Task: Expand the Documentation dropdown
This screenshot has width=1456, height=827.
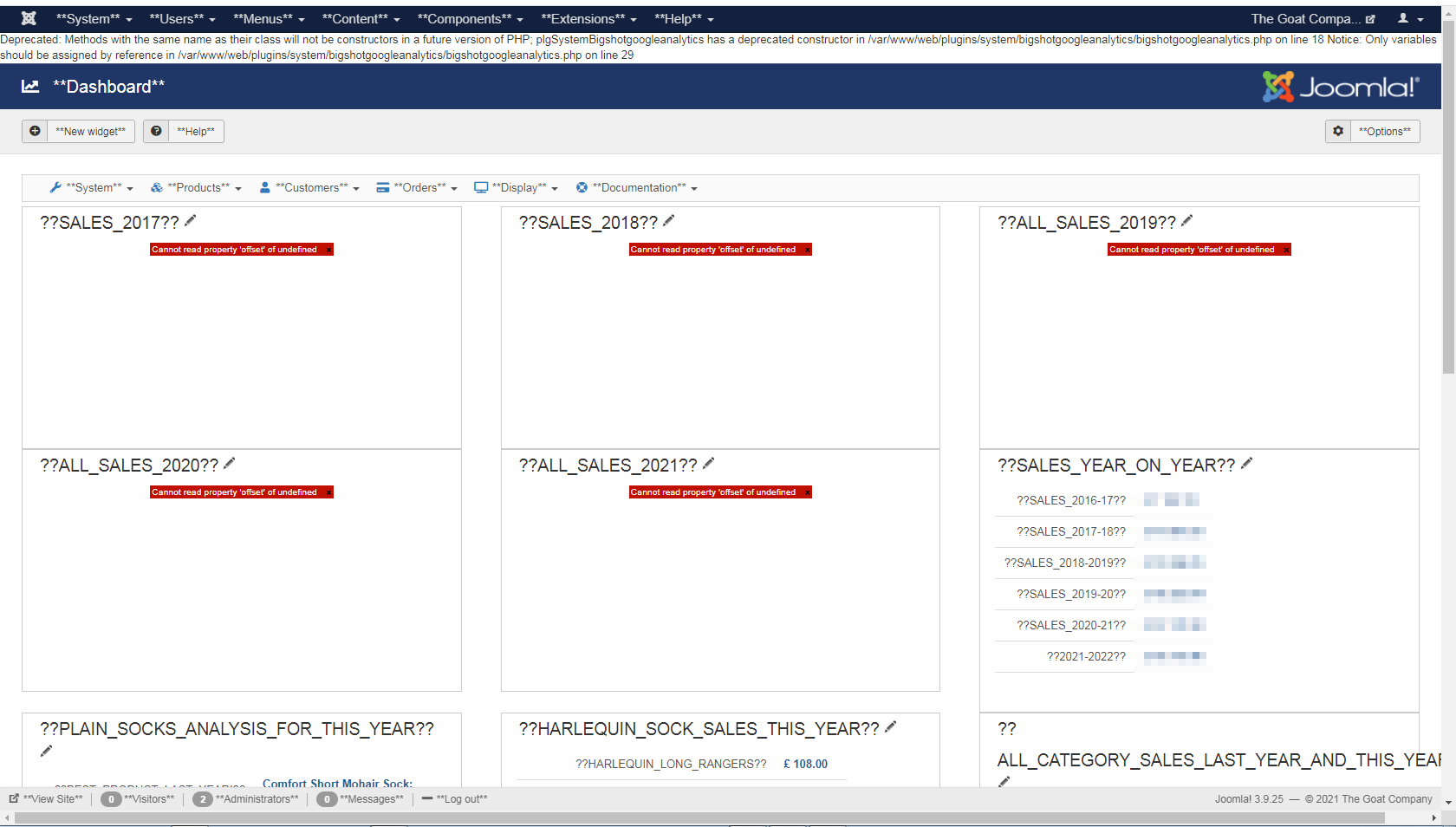Action: pyautogui.click(x=637, y=188)
